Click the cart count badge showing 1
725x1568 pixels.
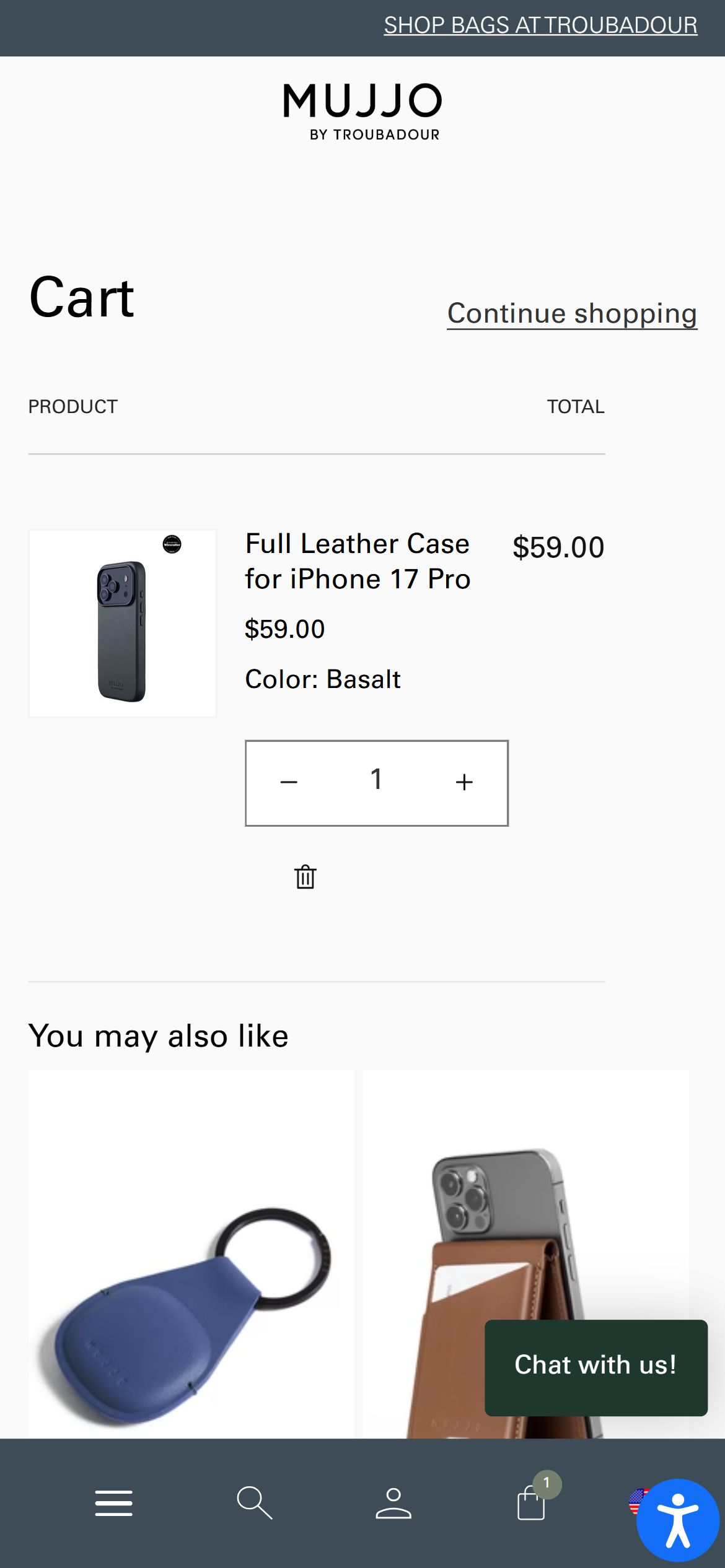[547, 1484]
